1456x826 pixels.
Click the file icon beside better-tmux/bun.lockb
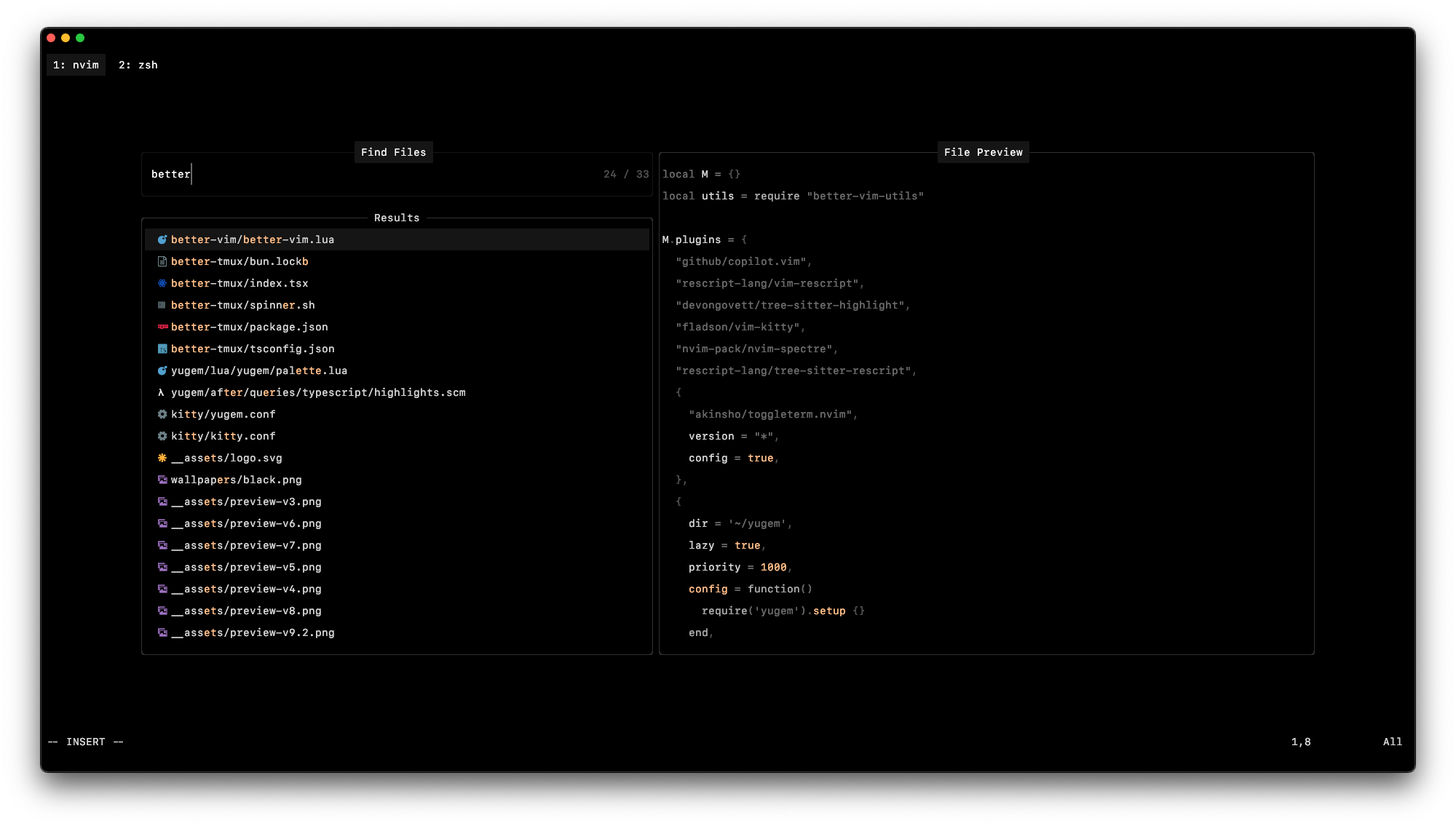[x=162, y=261]
